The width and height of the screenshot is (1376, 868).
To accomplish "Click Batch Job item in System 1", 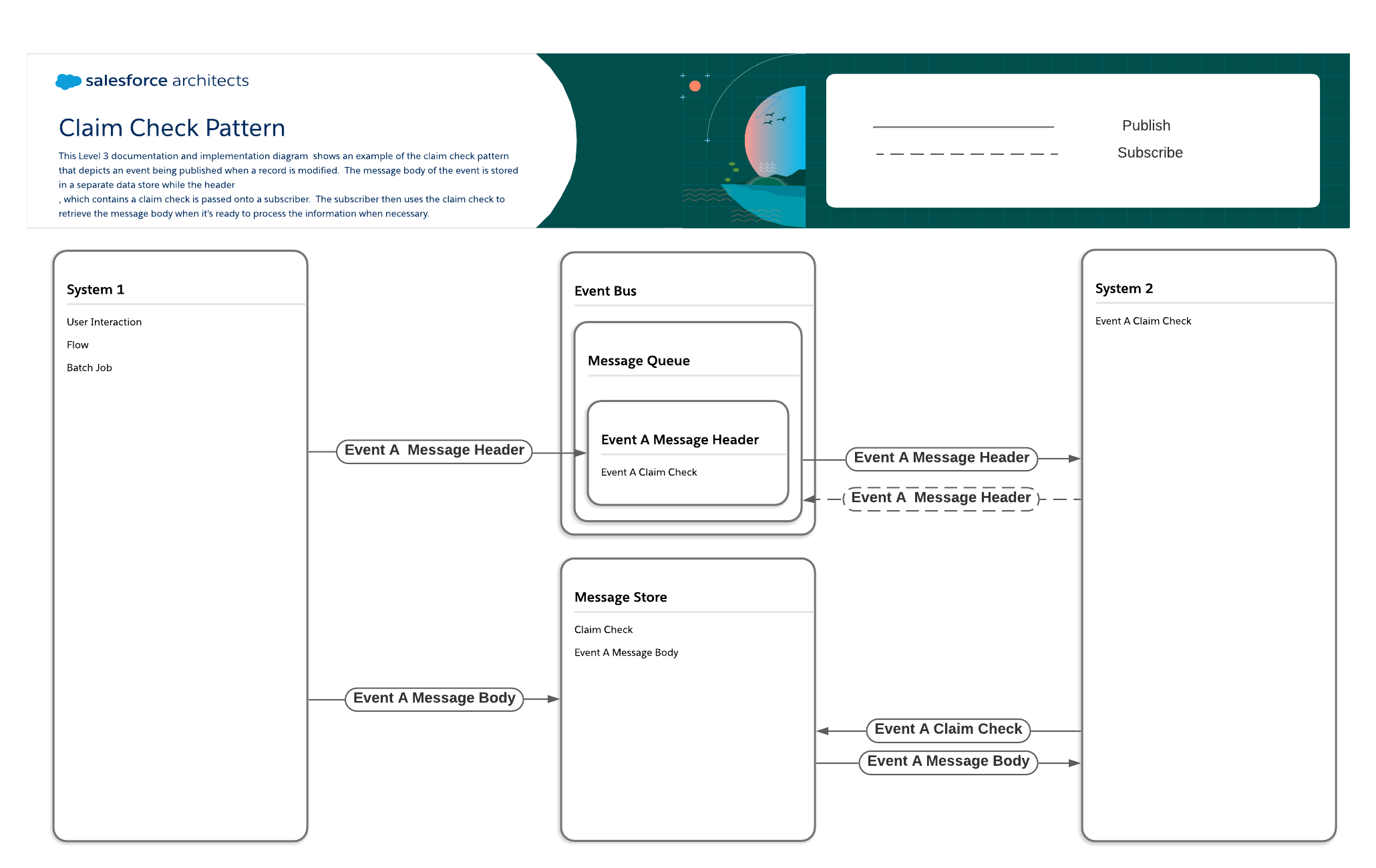I will pos(90,368).
